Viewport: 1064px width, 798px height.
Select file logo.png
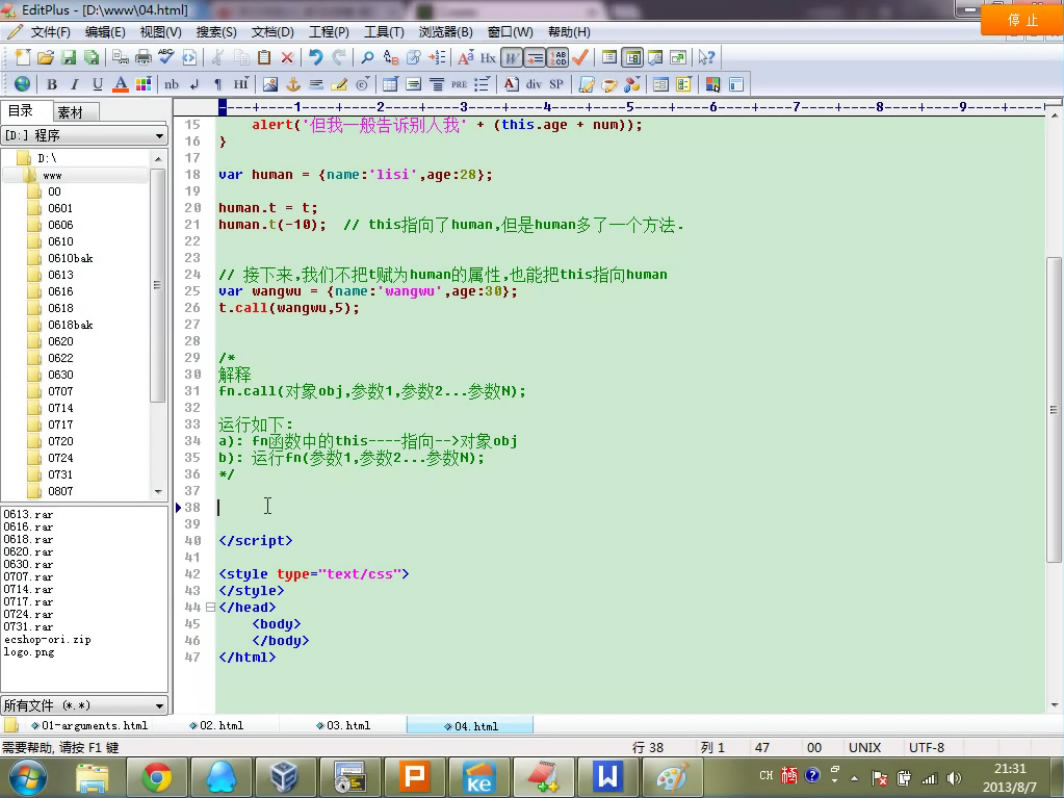tap(29, 652)
